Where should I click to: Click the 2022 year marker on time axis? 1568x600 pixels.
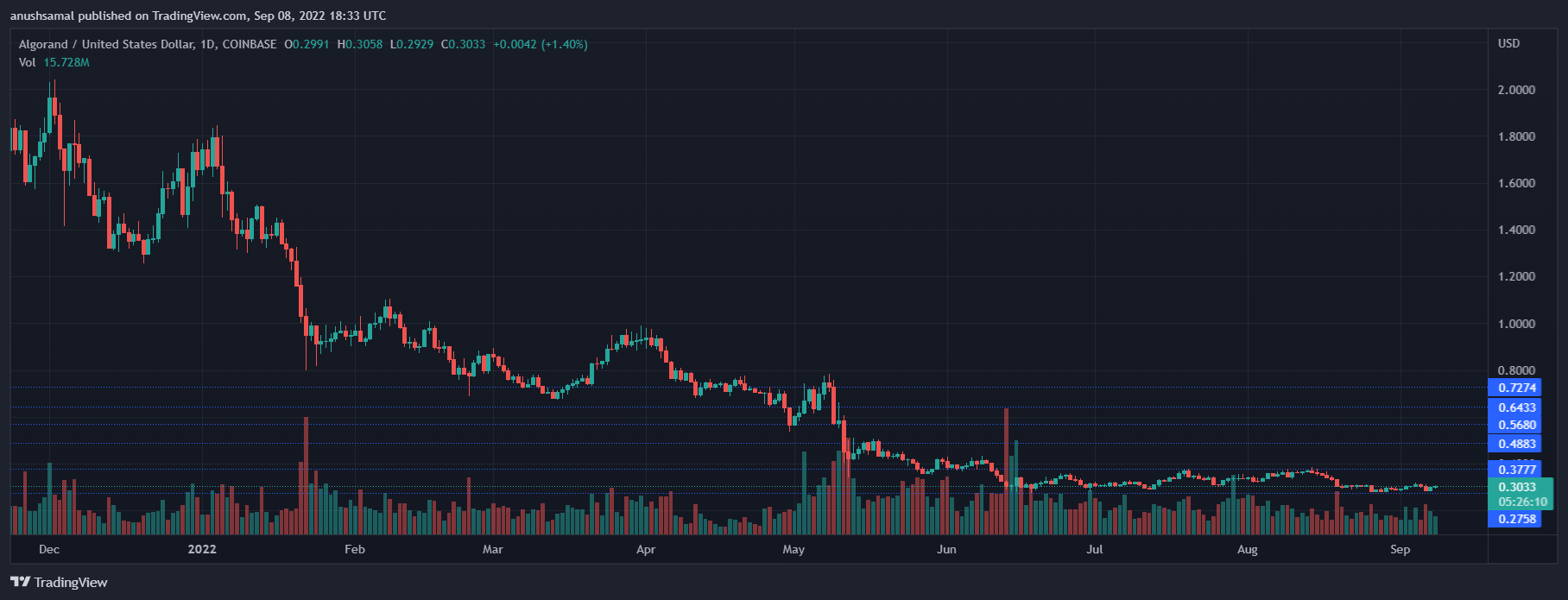pyautogui.click(x=202, y=549)
